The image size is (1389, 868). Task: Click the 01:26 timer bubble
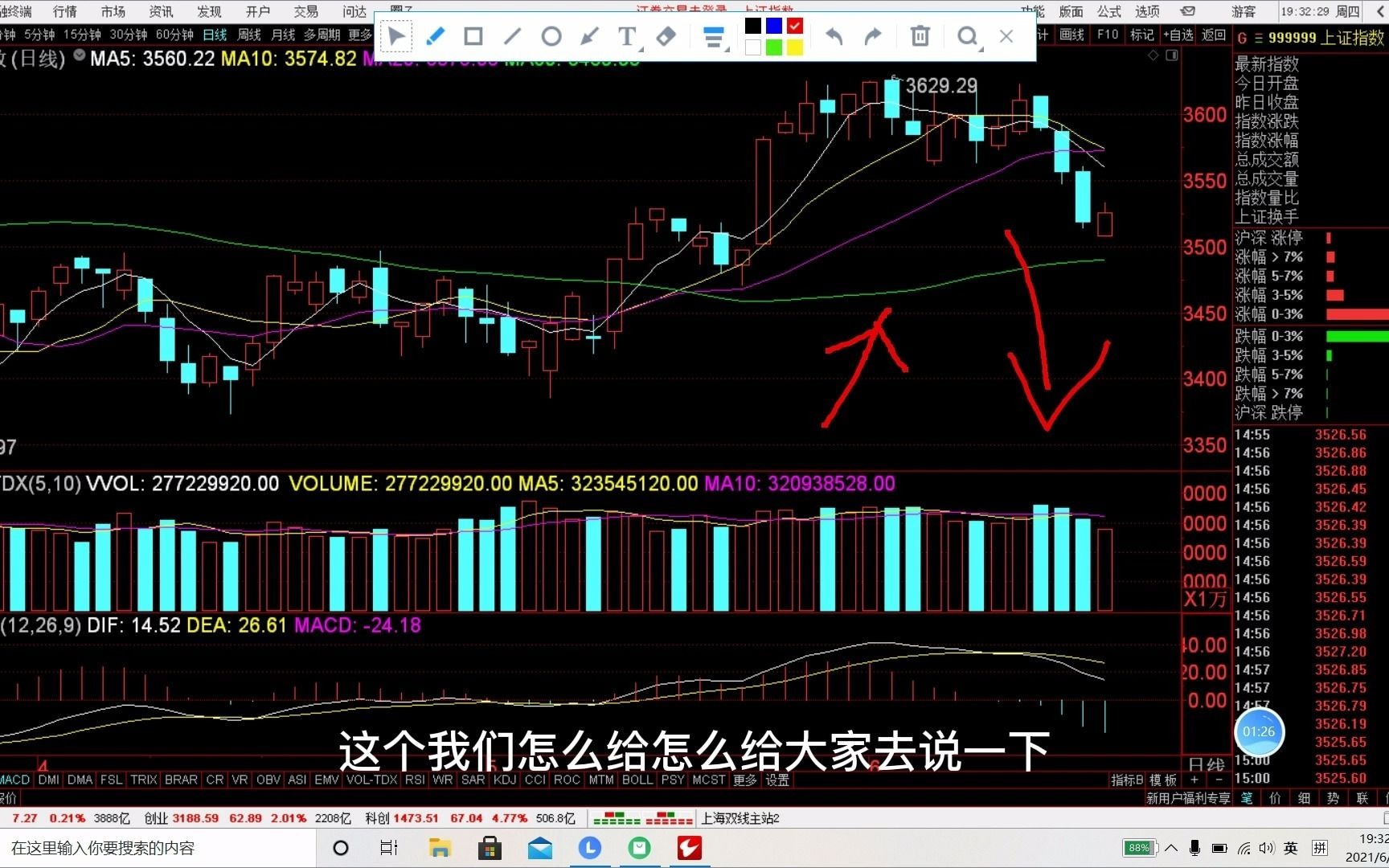pyautogui.click(x=1259, y=731)
